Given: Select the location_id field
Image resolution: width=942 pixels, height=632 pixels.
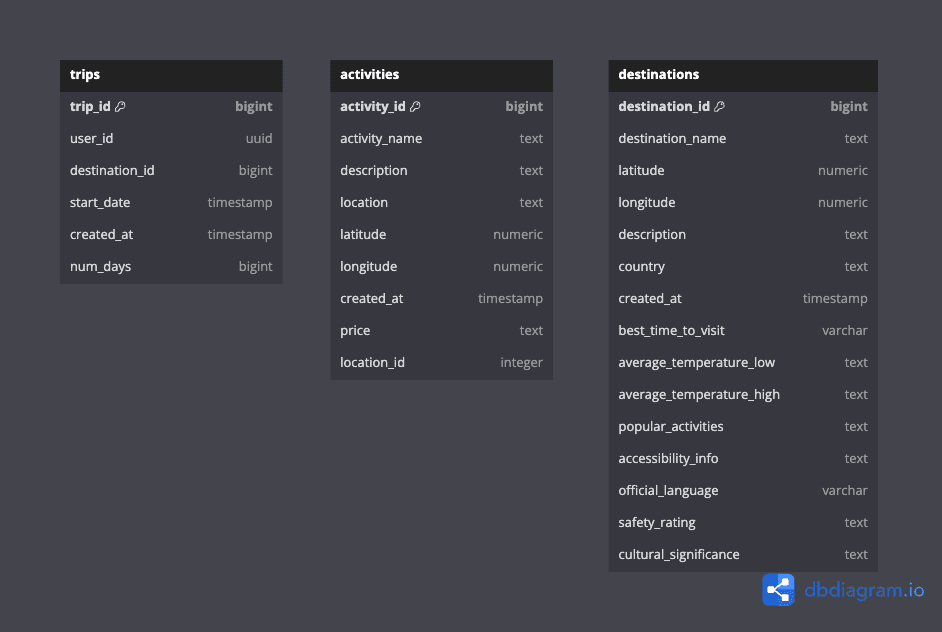Looking at the screenshot, I should (x=442, y=362).
